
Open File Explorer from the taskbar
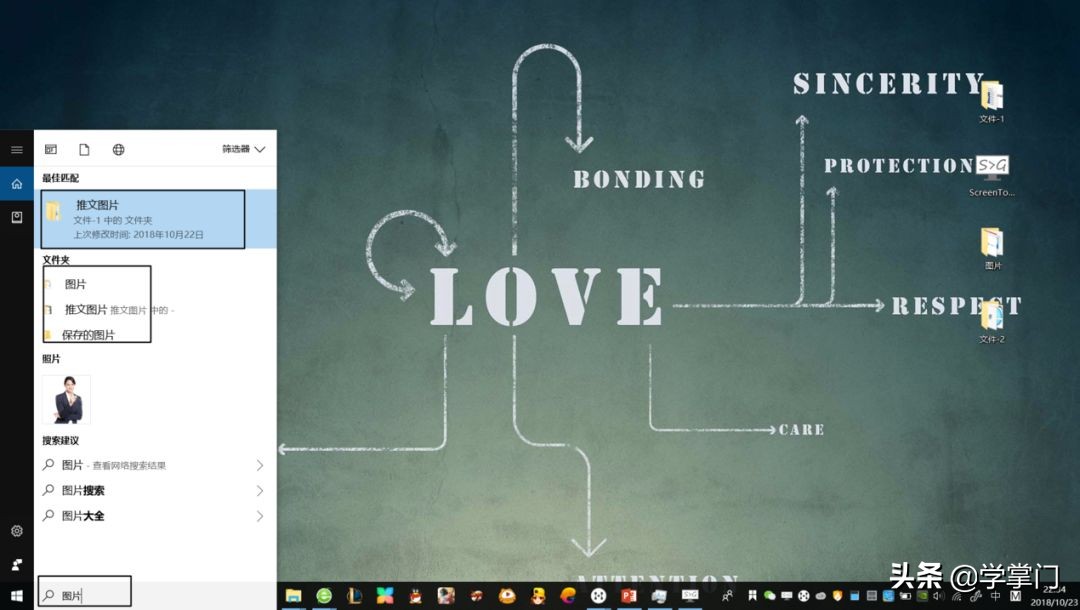(x=292, y=596)
